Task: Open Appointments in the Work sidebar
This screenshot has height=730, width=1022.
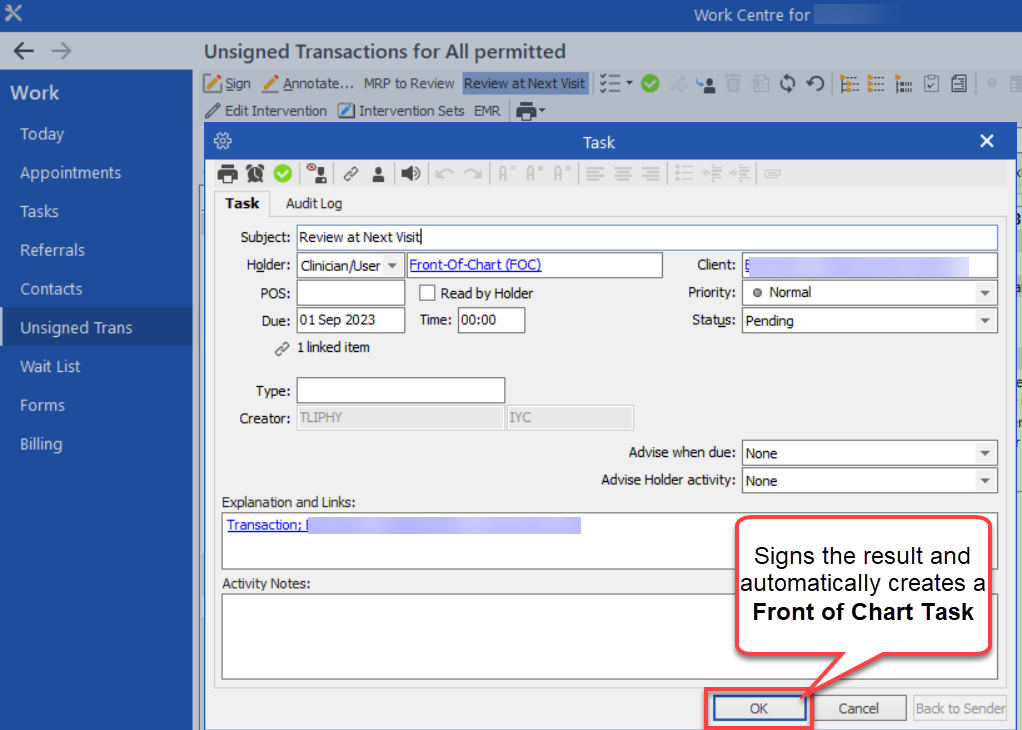Action: [x=70, y=173]
